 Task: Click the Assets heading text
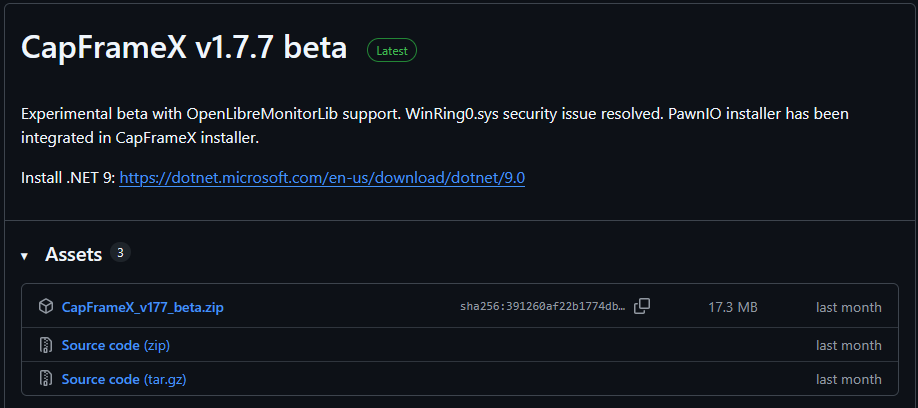tap(73, 255)
